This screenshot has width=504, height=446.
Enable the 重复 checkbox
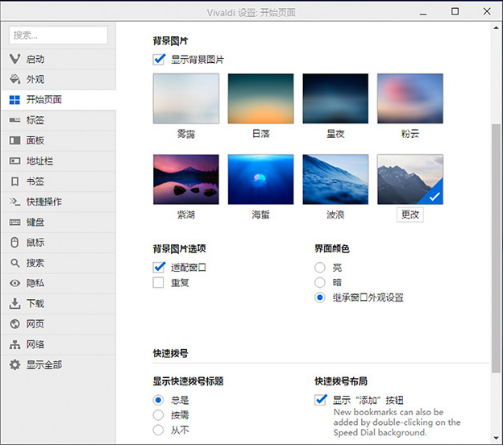[158, 283]
